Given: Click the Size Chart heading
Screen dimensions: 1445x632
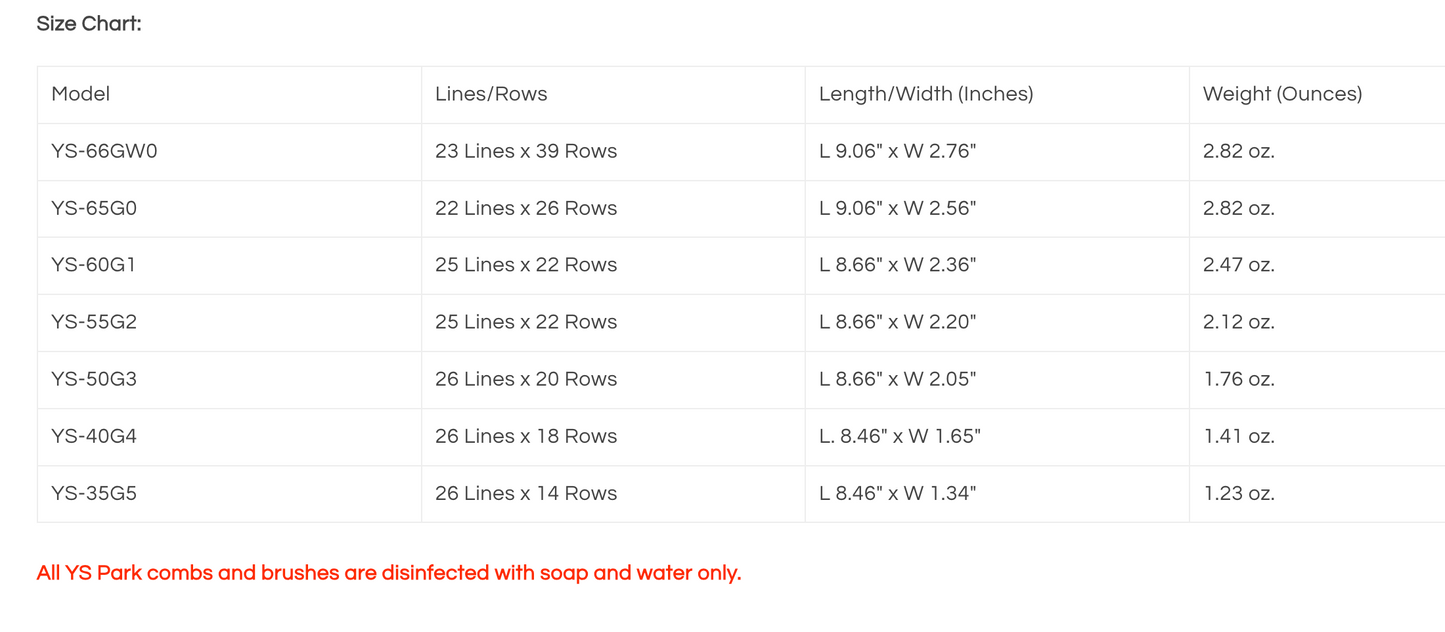Looking at the screenshot, I should click(89, 24).
